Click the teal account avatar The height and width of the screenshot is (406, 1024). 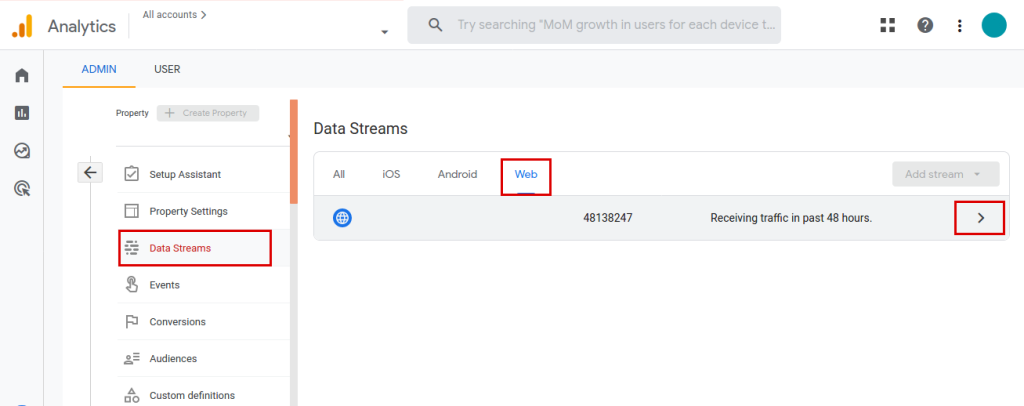point(994,25)
